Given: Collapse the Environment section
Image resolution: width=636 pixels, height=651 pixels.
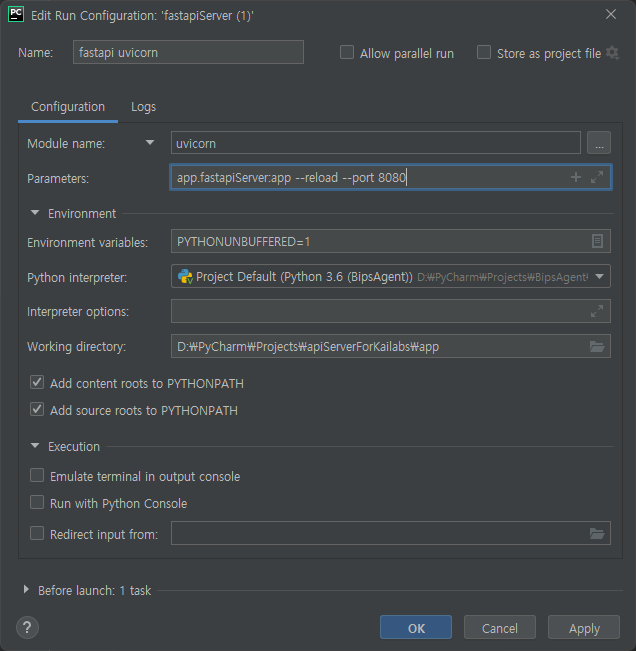Looking at the screenshot, I should 35,213.
